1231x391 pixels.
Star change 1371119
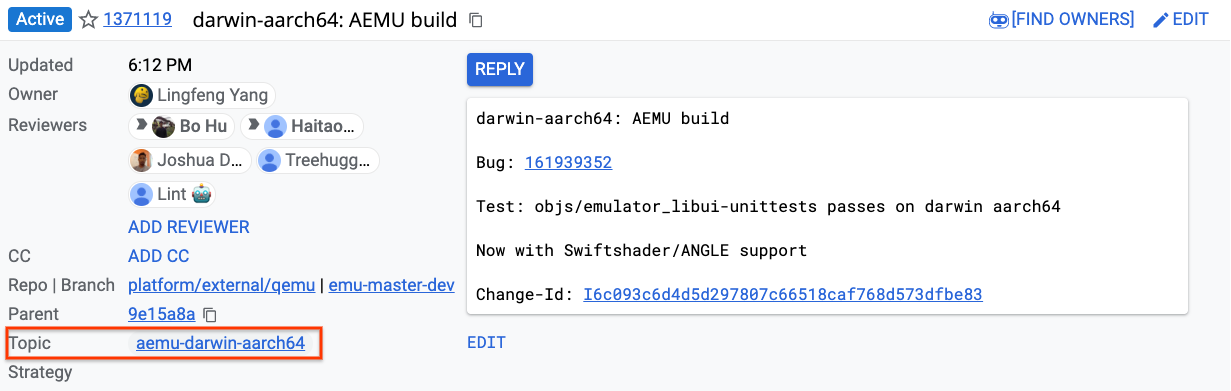point(88,19)
